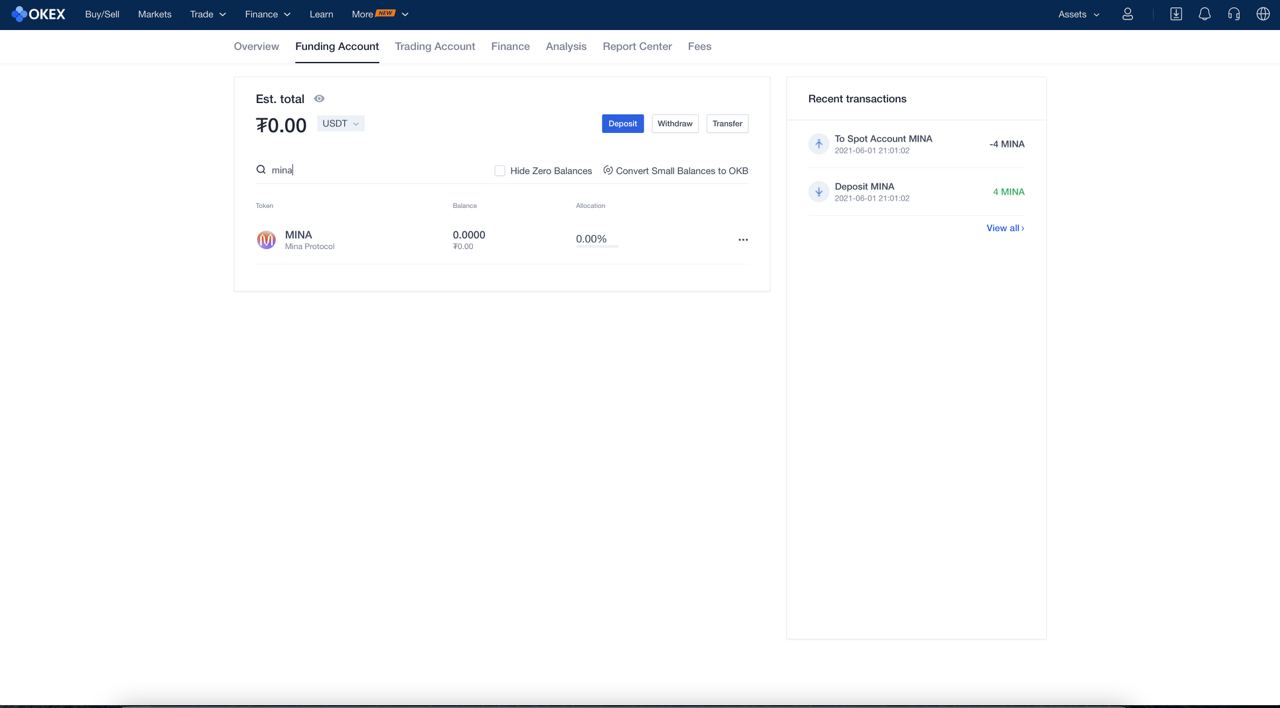The width and height of the screenshot is (1280, 708).
Task: Open the Deposit MINA transaction
Action: pyautogui.click(x=916, y=192)
